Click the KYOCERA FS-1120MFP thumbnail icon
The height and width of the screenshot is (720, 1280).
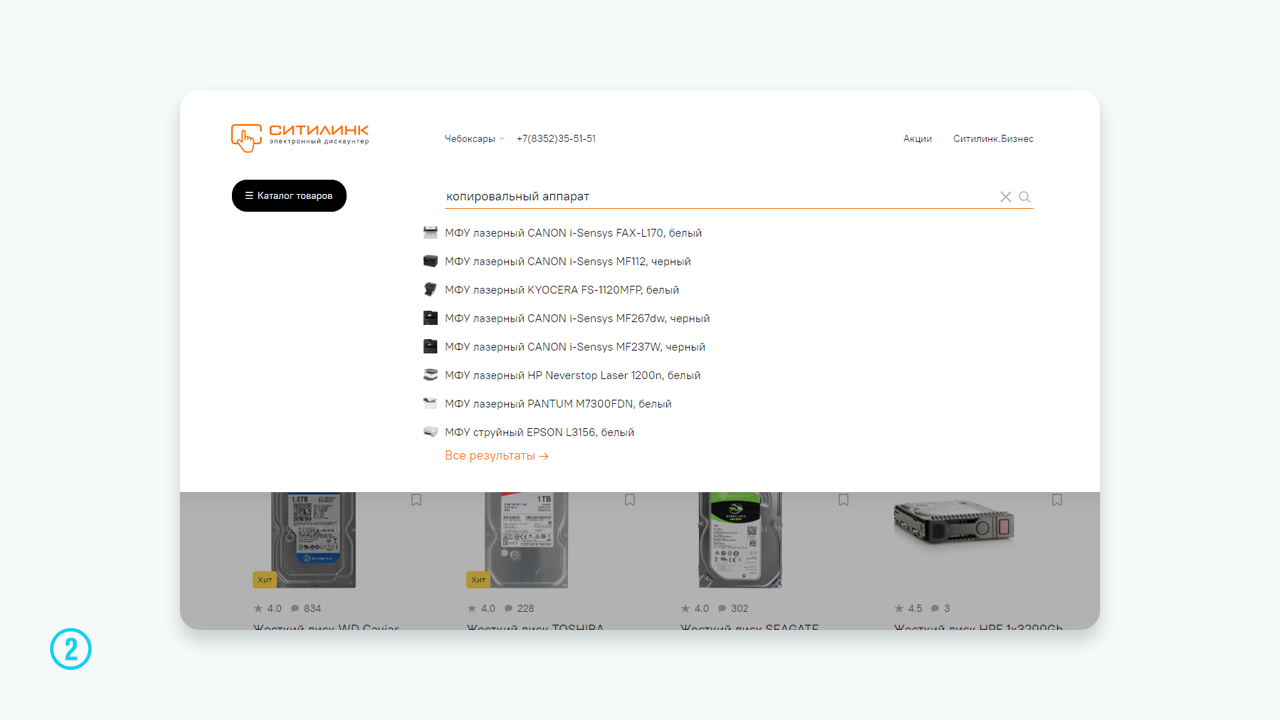click(430, 290)
